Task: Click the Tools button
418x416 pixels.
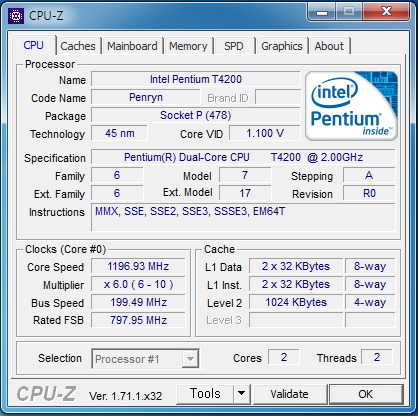Action: tap(205, 394)
